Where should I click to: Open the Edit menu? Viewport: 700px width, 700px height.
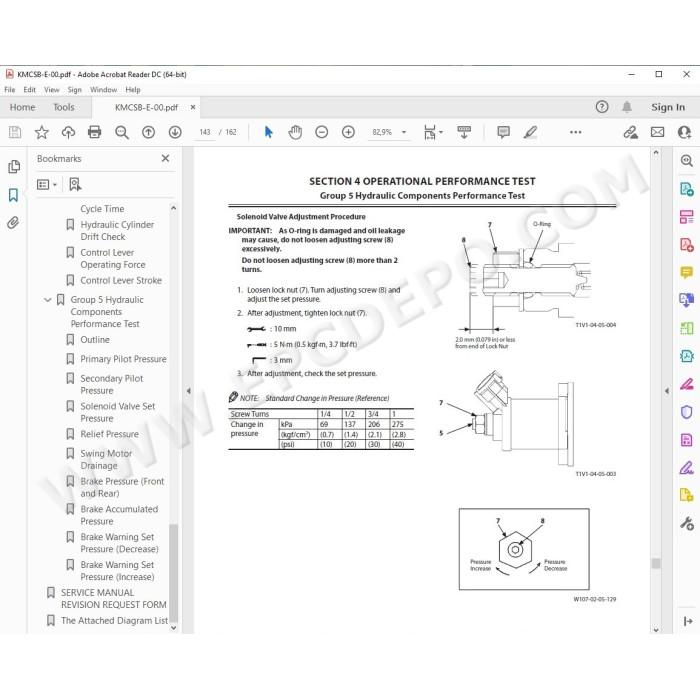click(x=29, y=90)
